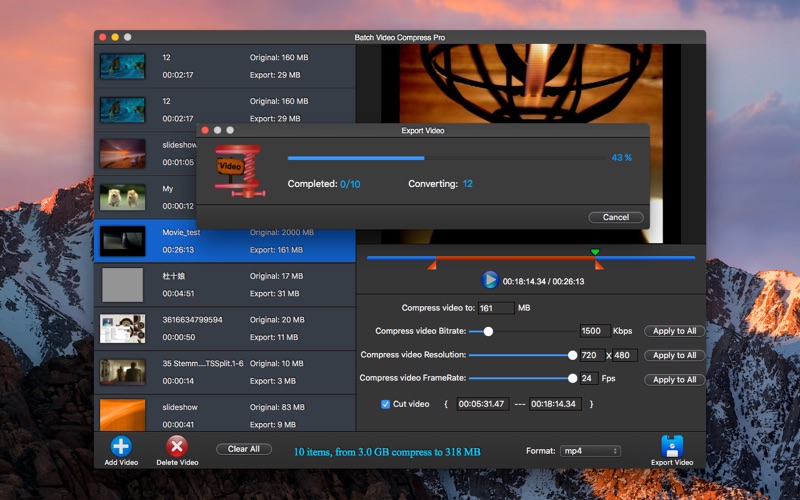The height and width of the screenshot is (500, 800).
Task: Click the video compressor clamp icon in Export dialog
Action: coord(239,171)
